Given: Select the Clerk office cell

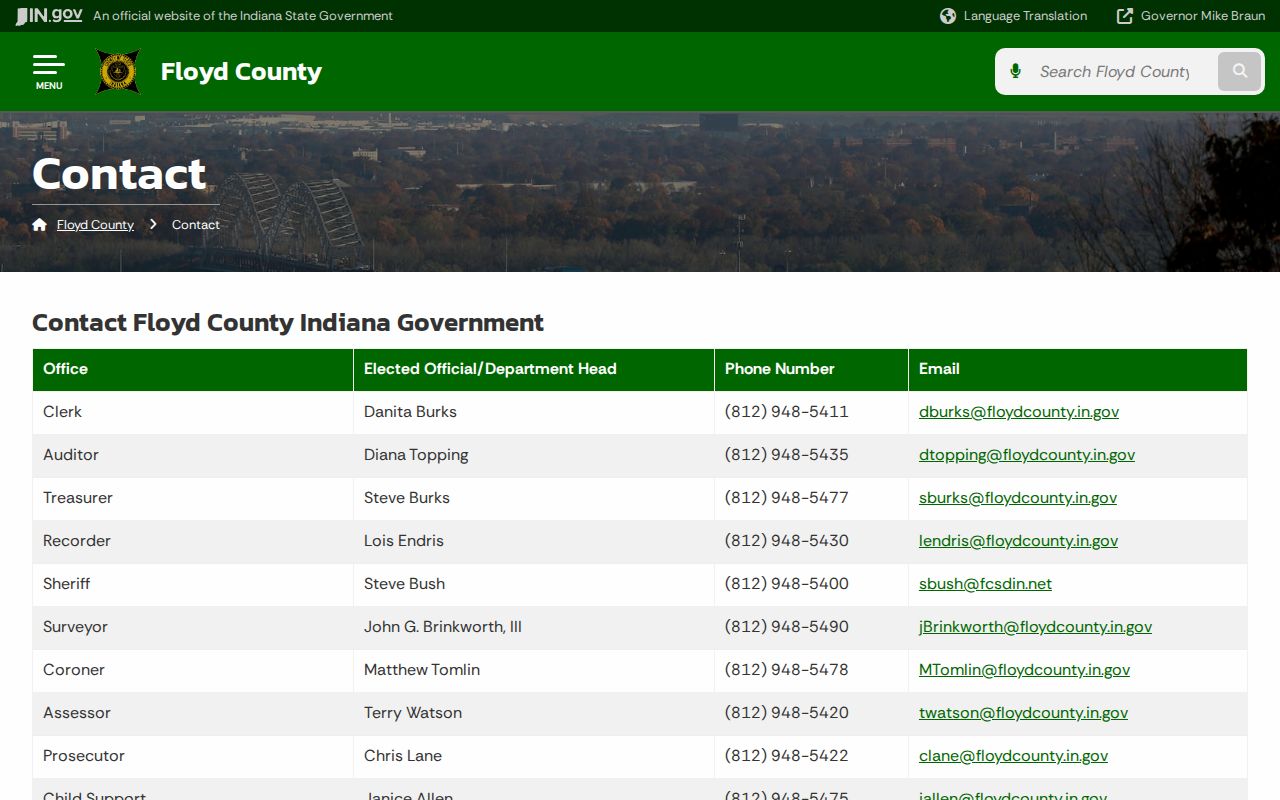Looking at the screenshot, I should (x=193, y=412).
